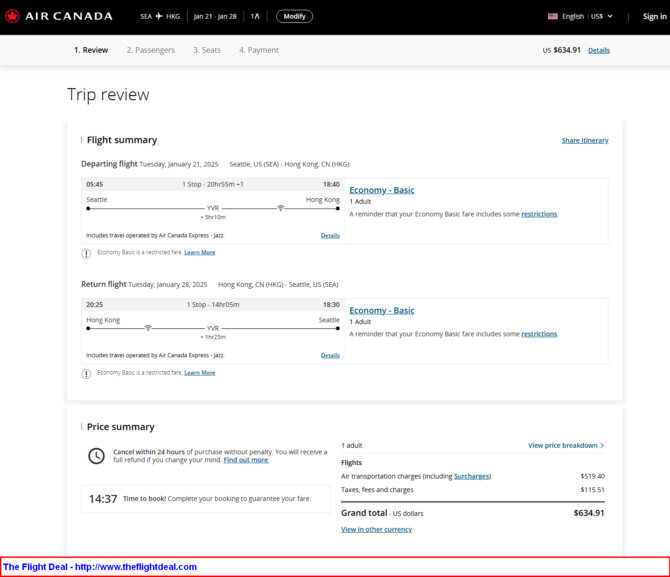Click View in other currency
Screen dimensions: 670x577
pos(376,530)
